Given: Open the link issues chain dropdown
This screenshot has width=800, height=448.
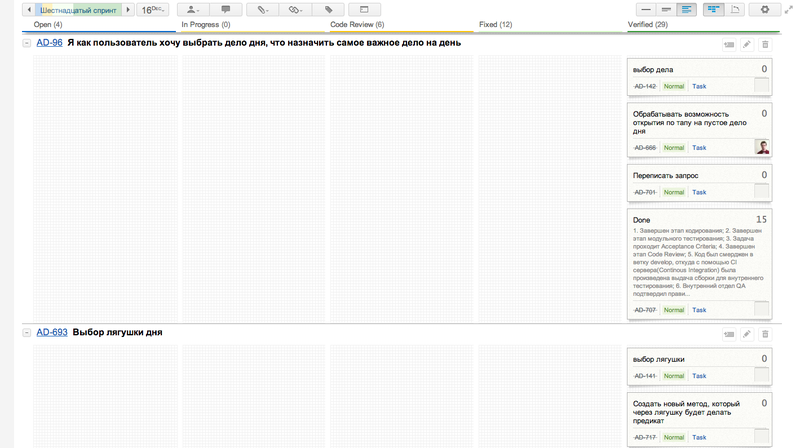Looking at the screenshot, I should tap(295, 10).
